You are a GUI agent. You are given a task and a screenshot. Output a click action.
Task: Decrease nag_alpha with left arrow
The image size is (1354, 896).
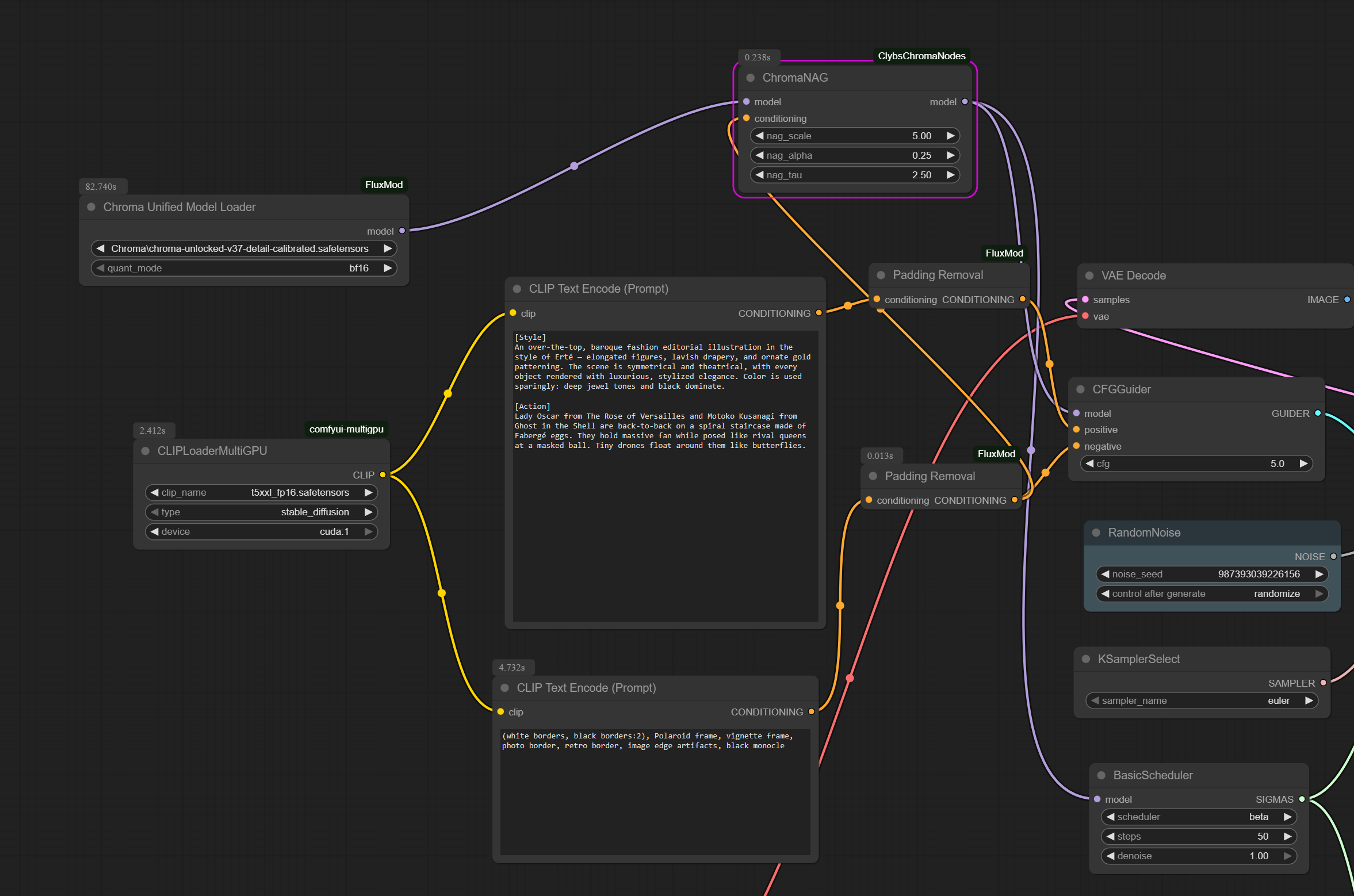point(759,155)
